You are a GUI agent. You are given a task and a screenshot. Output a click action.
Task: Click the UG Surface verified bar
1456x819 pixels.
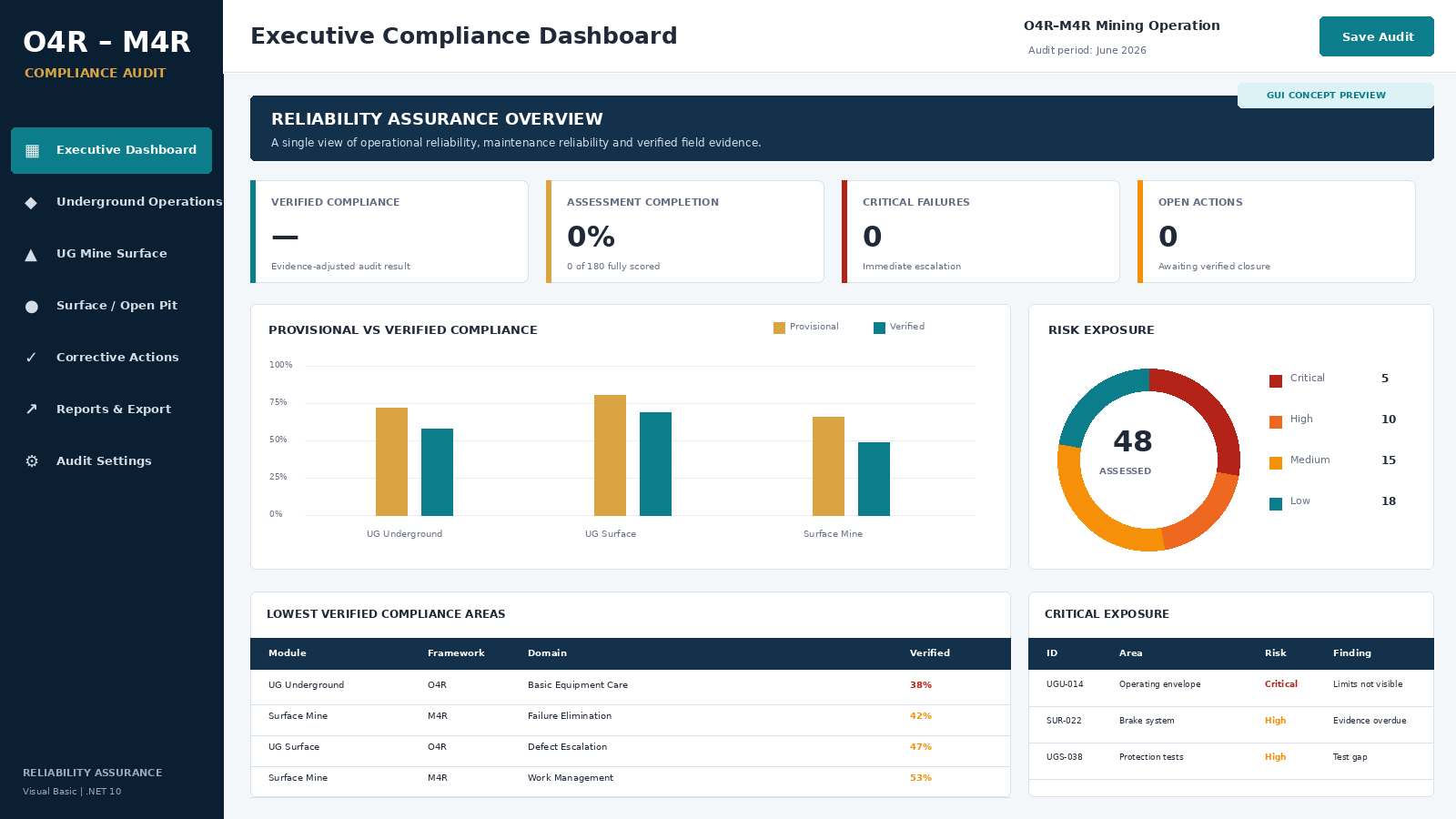tap(655, 464)
